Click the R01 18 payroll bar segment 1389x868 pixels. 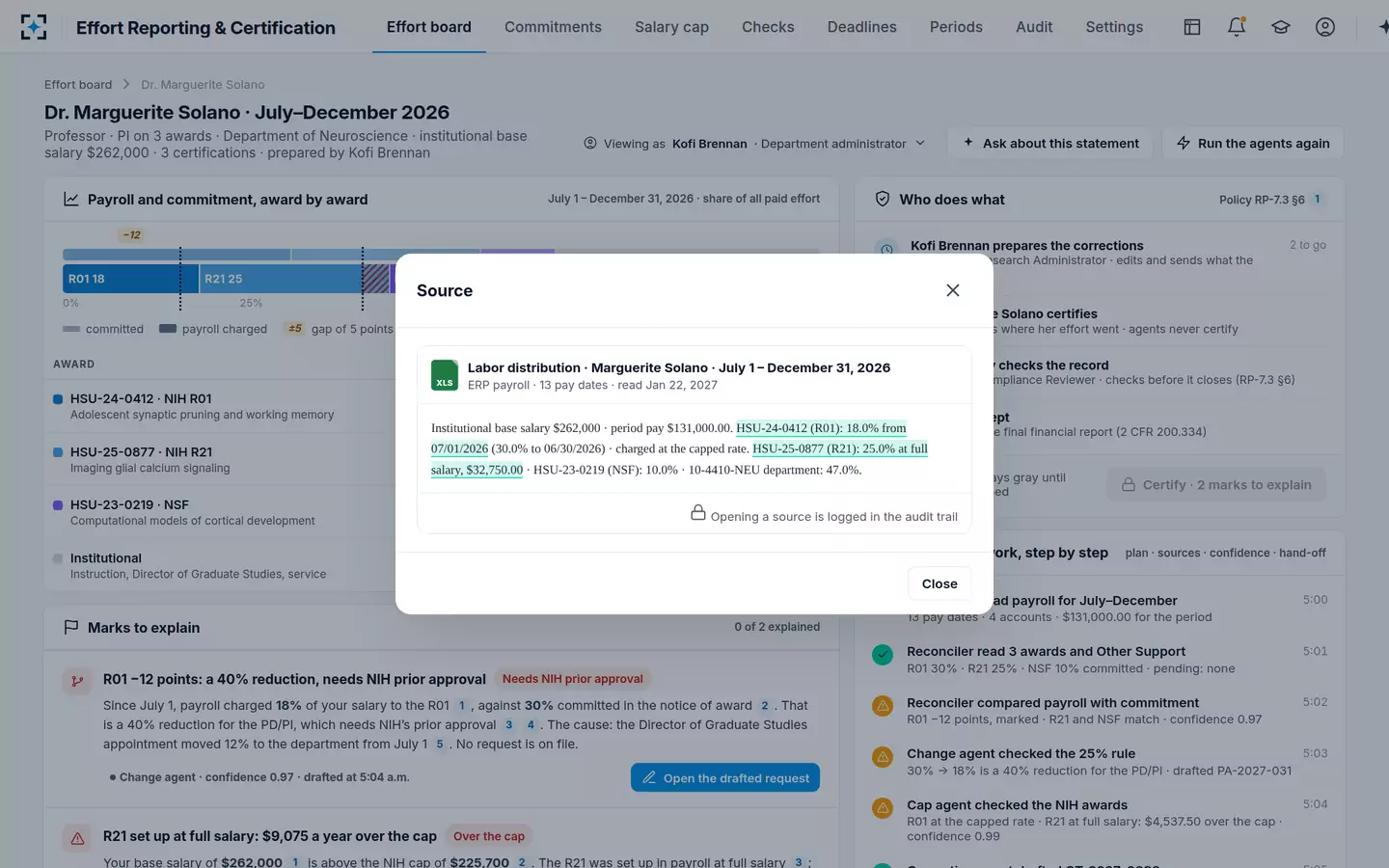[x=130, y=279]
